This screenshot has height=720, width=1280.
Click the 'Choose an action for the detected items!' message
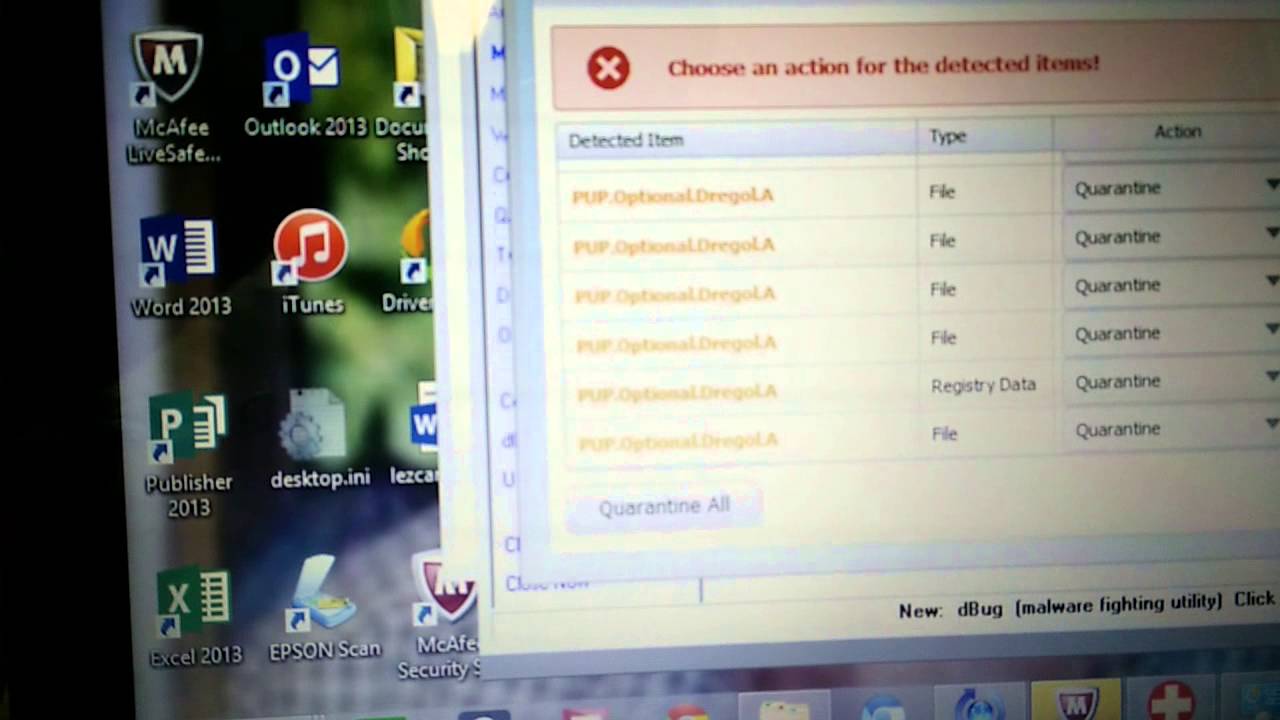point(883,65)
